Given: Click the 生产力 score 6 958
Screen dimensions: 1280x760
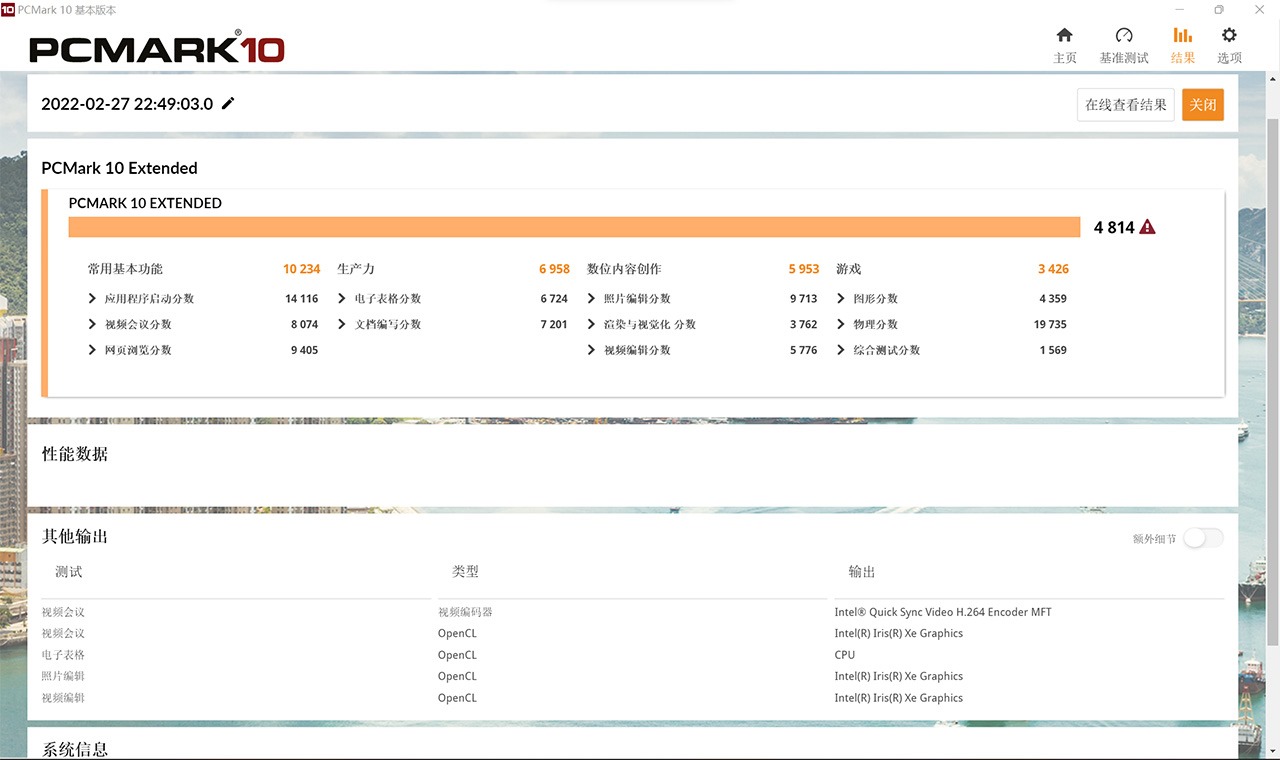Looking at the screenshot, I should [x=554, y=269].
